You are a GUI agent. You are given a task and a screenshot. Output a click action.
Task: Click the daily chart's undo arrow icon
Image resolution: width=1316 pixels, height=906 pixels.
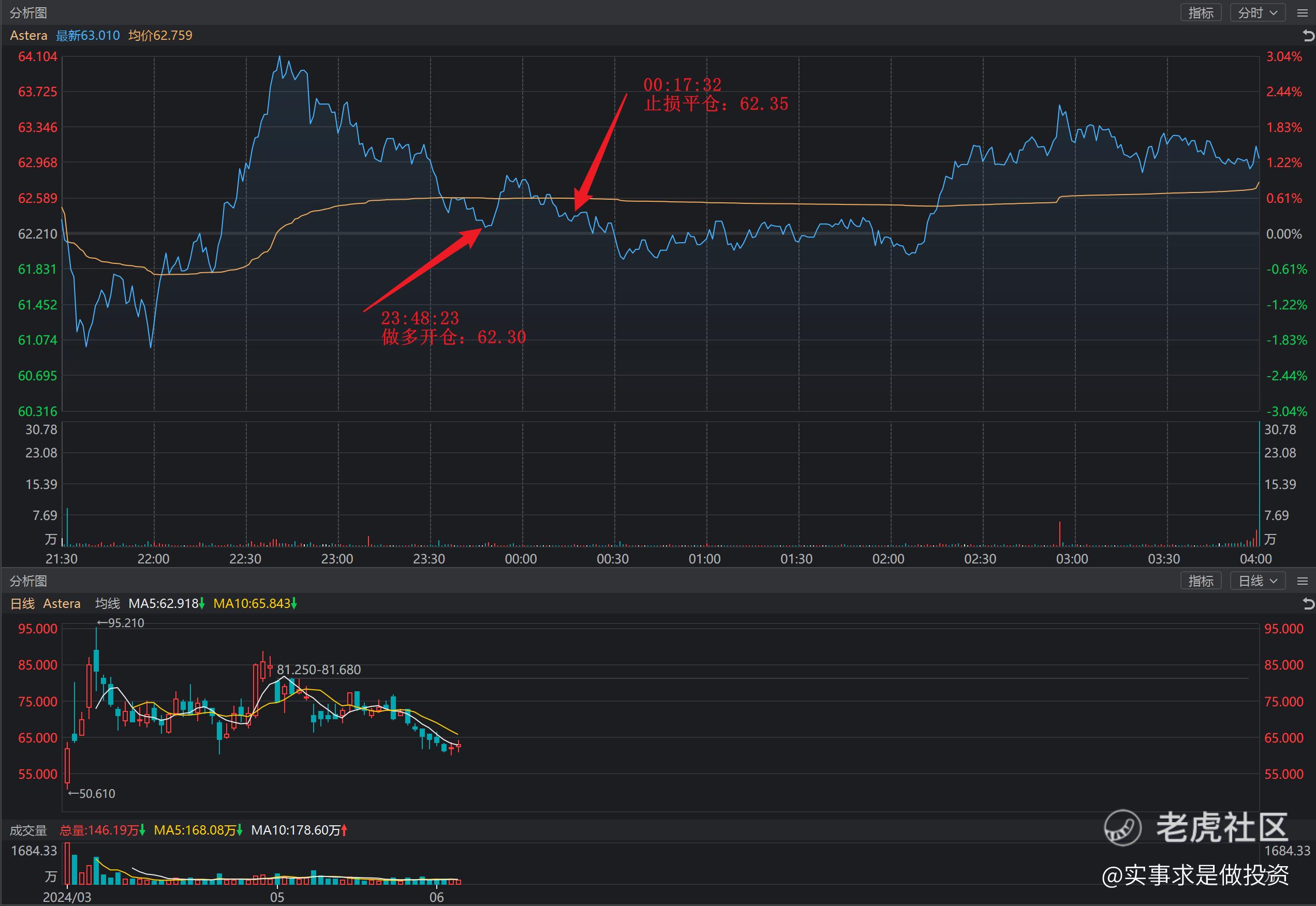[x=1308, y=604]
